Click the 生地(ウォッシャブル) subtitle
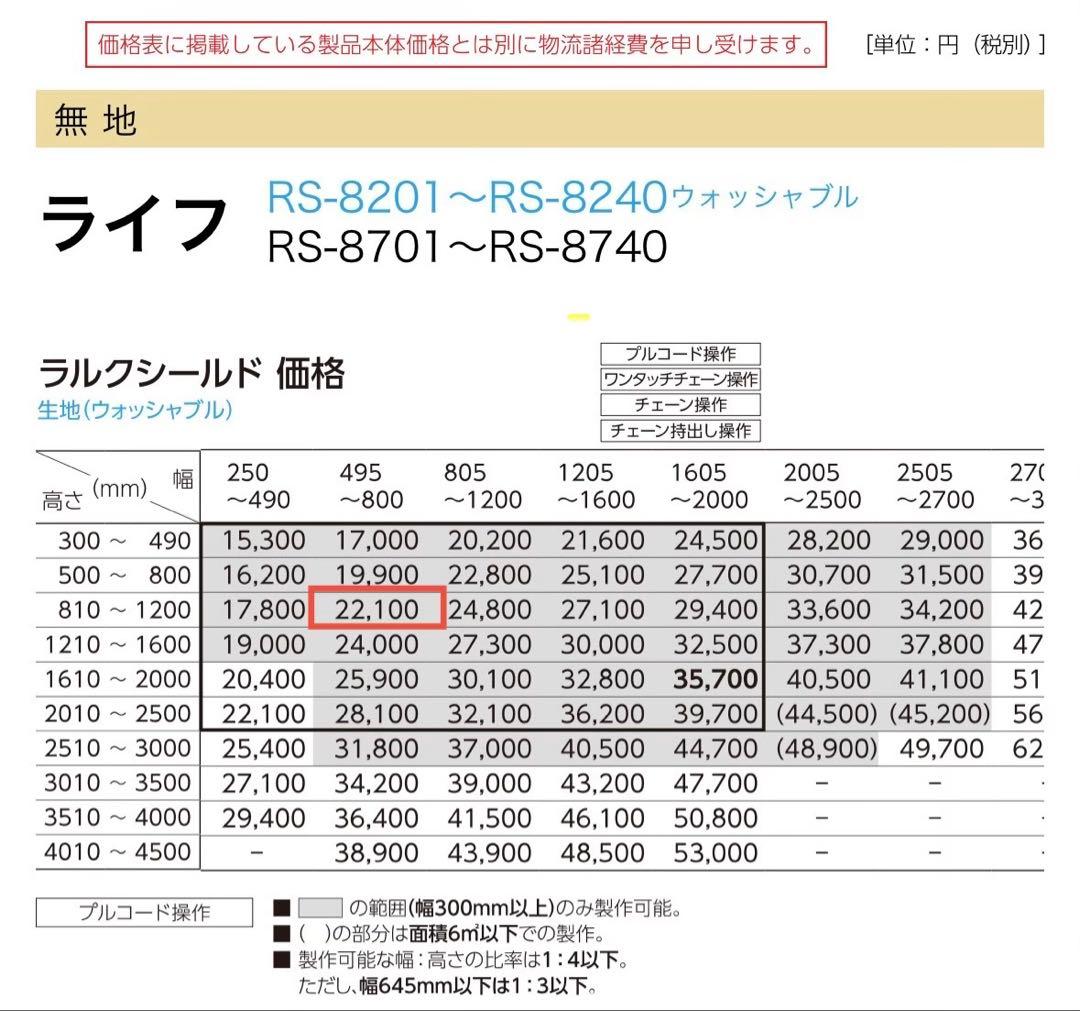 pos(135,410)
